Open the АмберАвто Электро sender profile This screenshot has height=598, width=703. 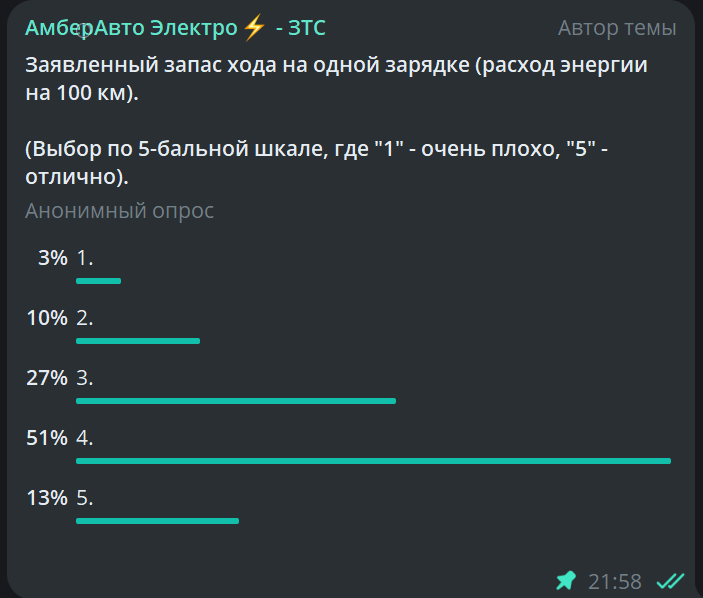tap(132, 28)
